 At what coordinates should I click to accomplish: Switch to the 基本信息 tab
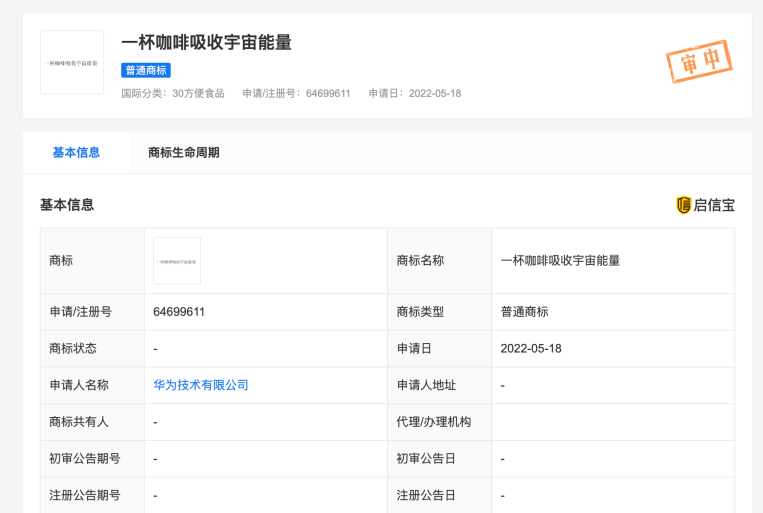[76, 153]
